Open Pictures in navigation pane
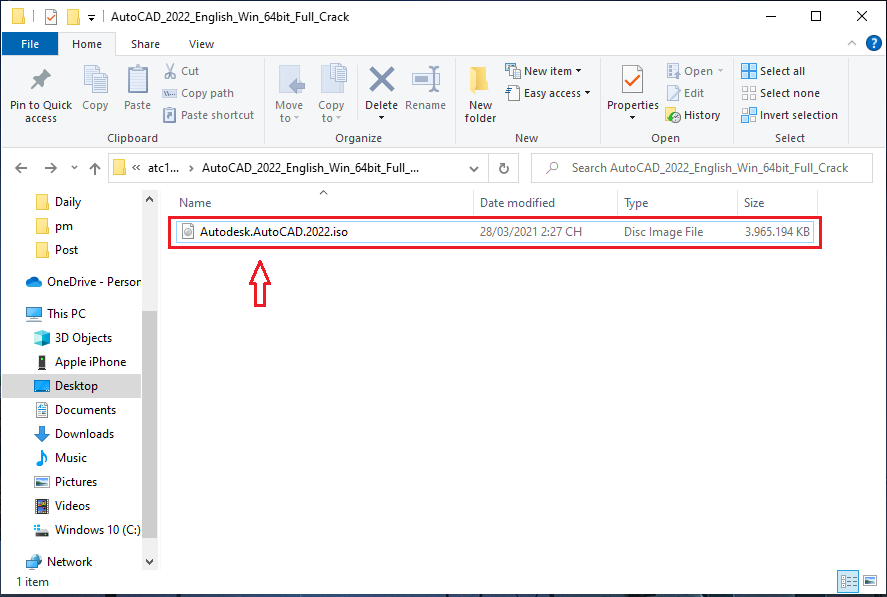 coord(66,482)
